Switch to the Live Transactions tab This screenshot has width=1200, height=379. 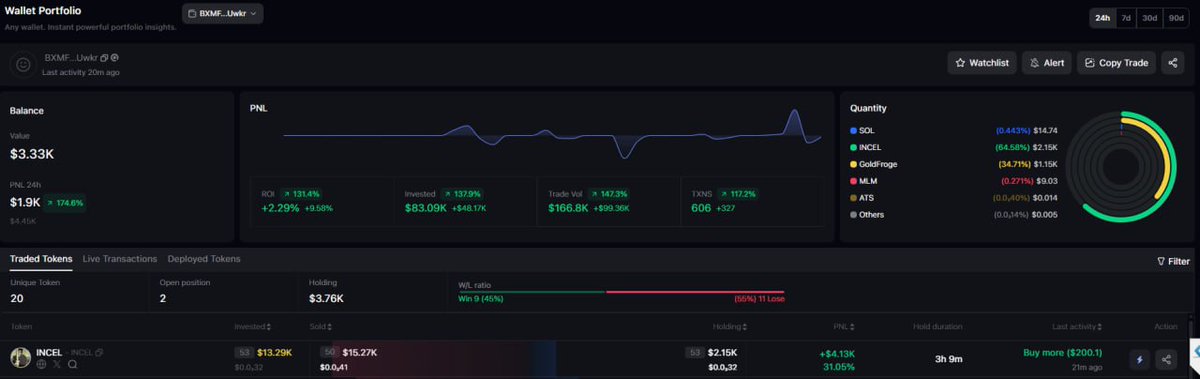tap(120, 259)
